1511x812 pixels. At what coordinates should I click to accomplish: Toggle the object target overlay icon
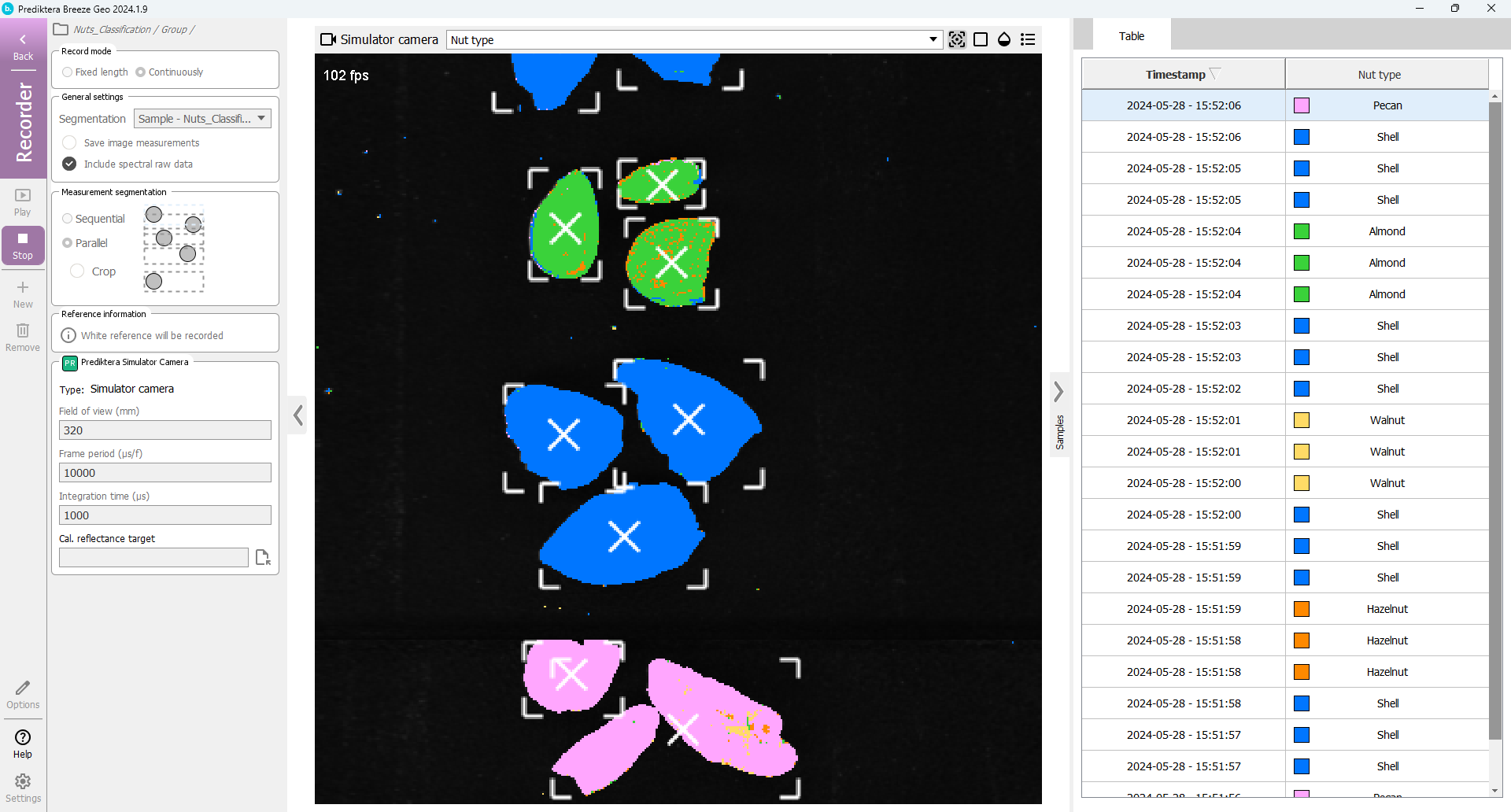coord(957,39)
